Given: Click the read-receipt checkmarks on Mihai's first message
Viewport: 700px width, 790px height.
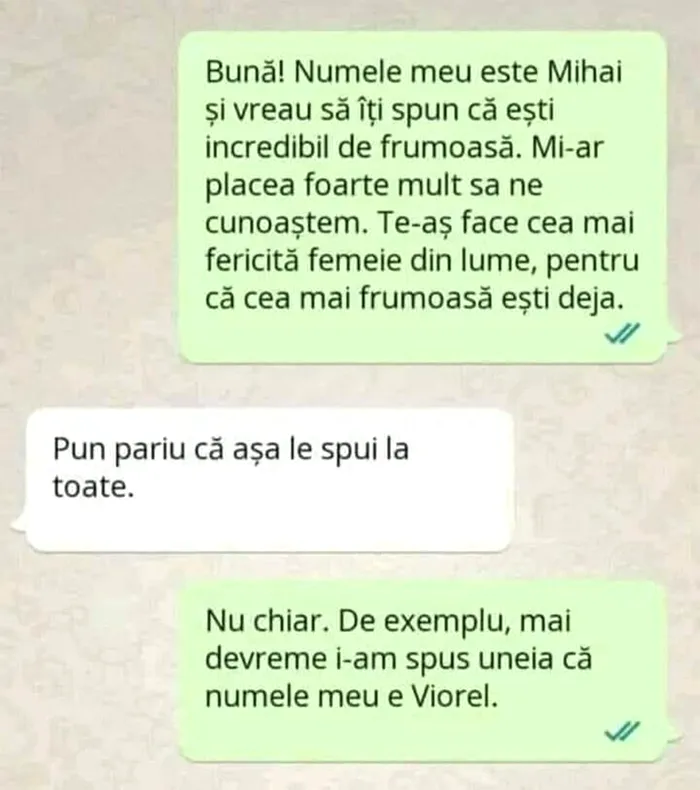Looking at the screenshot, I should pos(622,333).
